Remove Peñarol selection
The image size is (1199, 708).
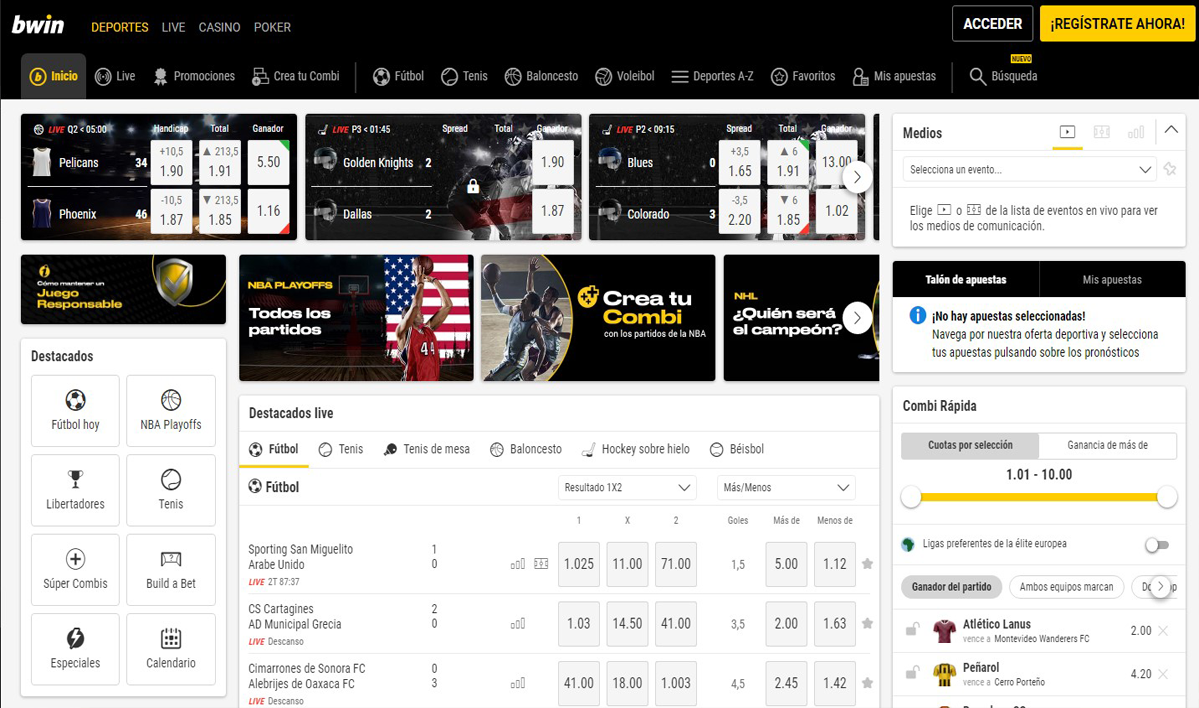coord(1163,674)
